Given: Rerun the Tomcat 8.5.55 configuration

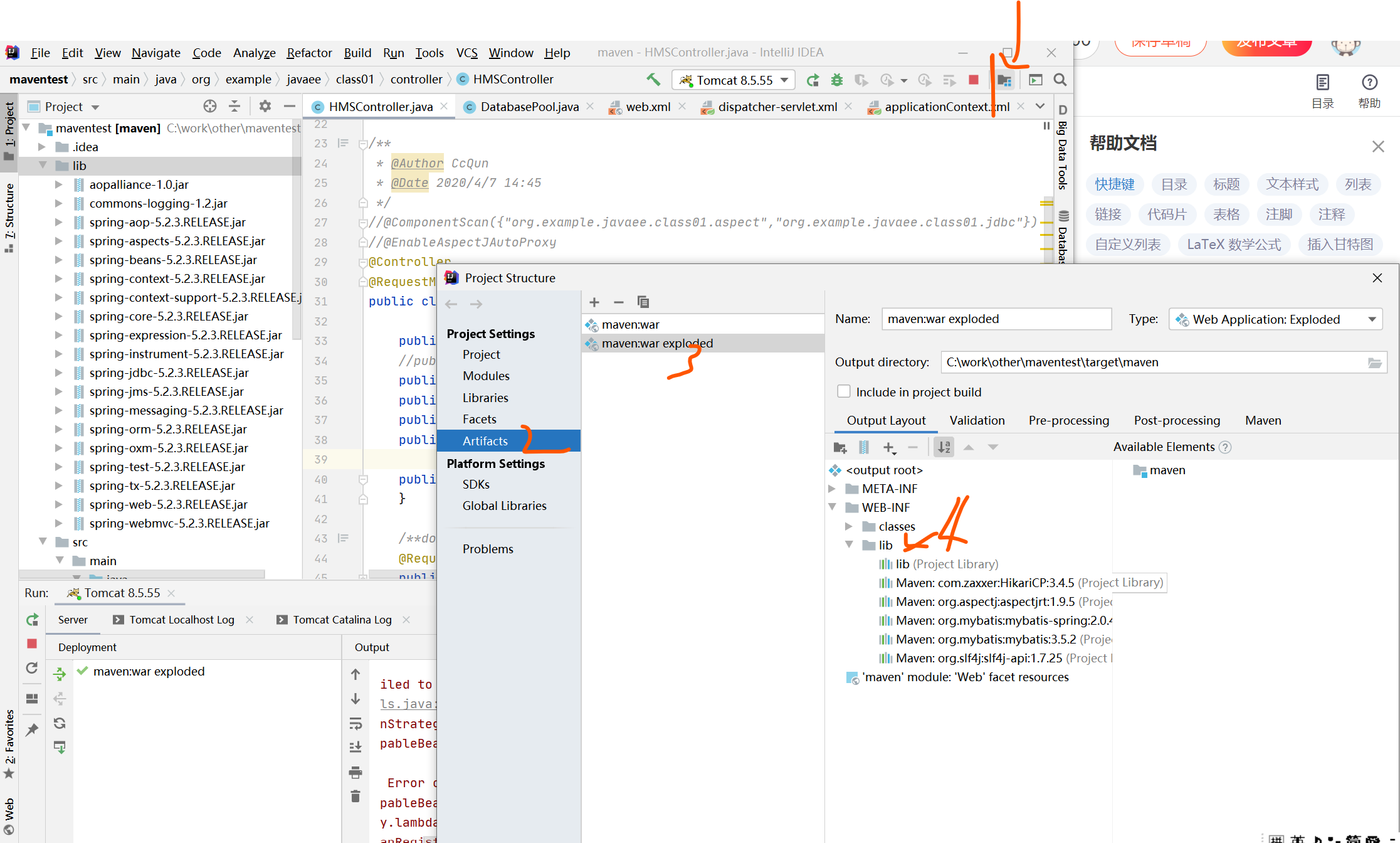Looking at the screenshot, I should (813, 80).
